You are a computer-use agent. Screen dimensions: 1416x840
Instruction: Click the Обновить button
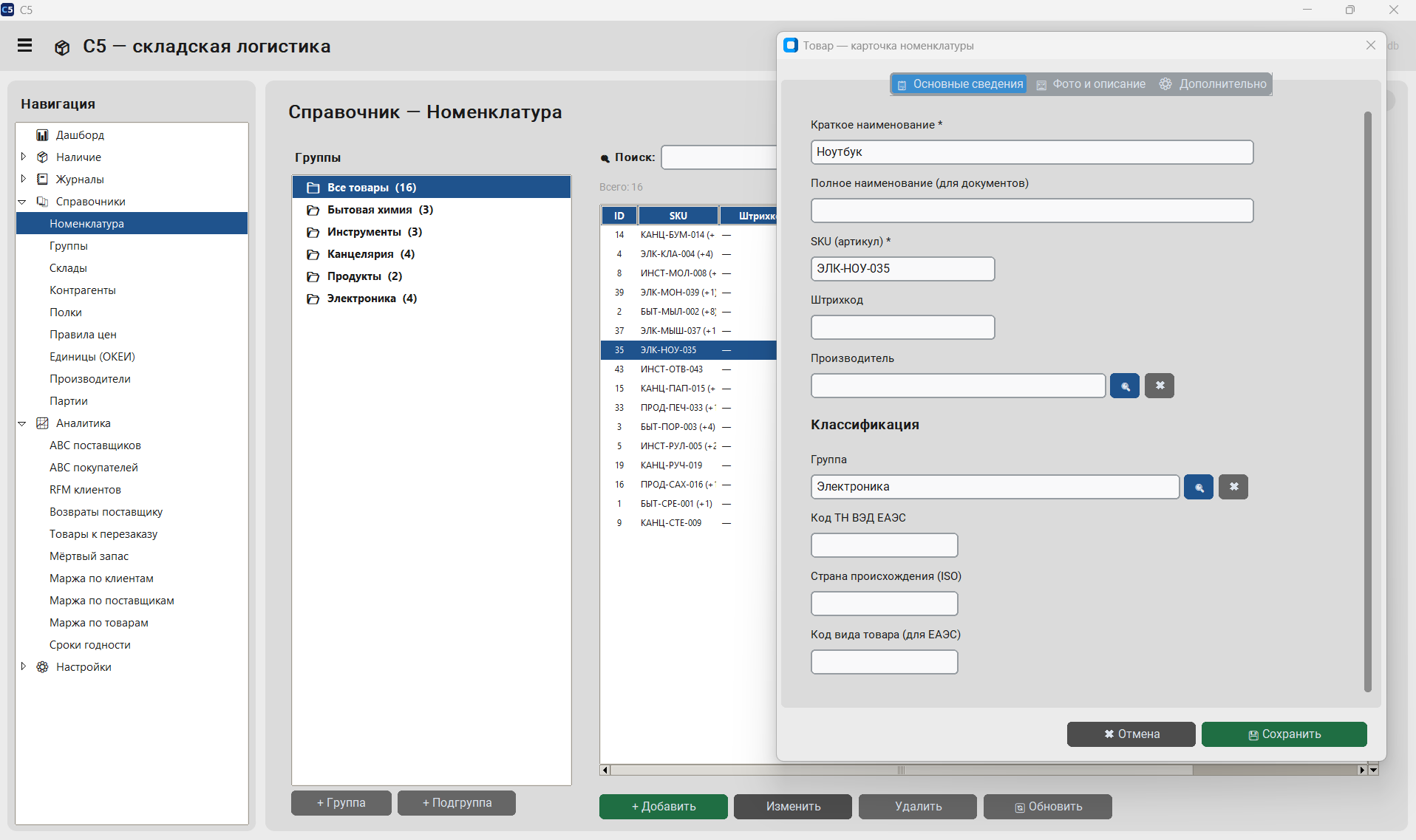[x=1047, y=807]
